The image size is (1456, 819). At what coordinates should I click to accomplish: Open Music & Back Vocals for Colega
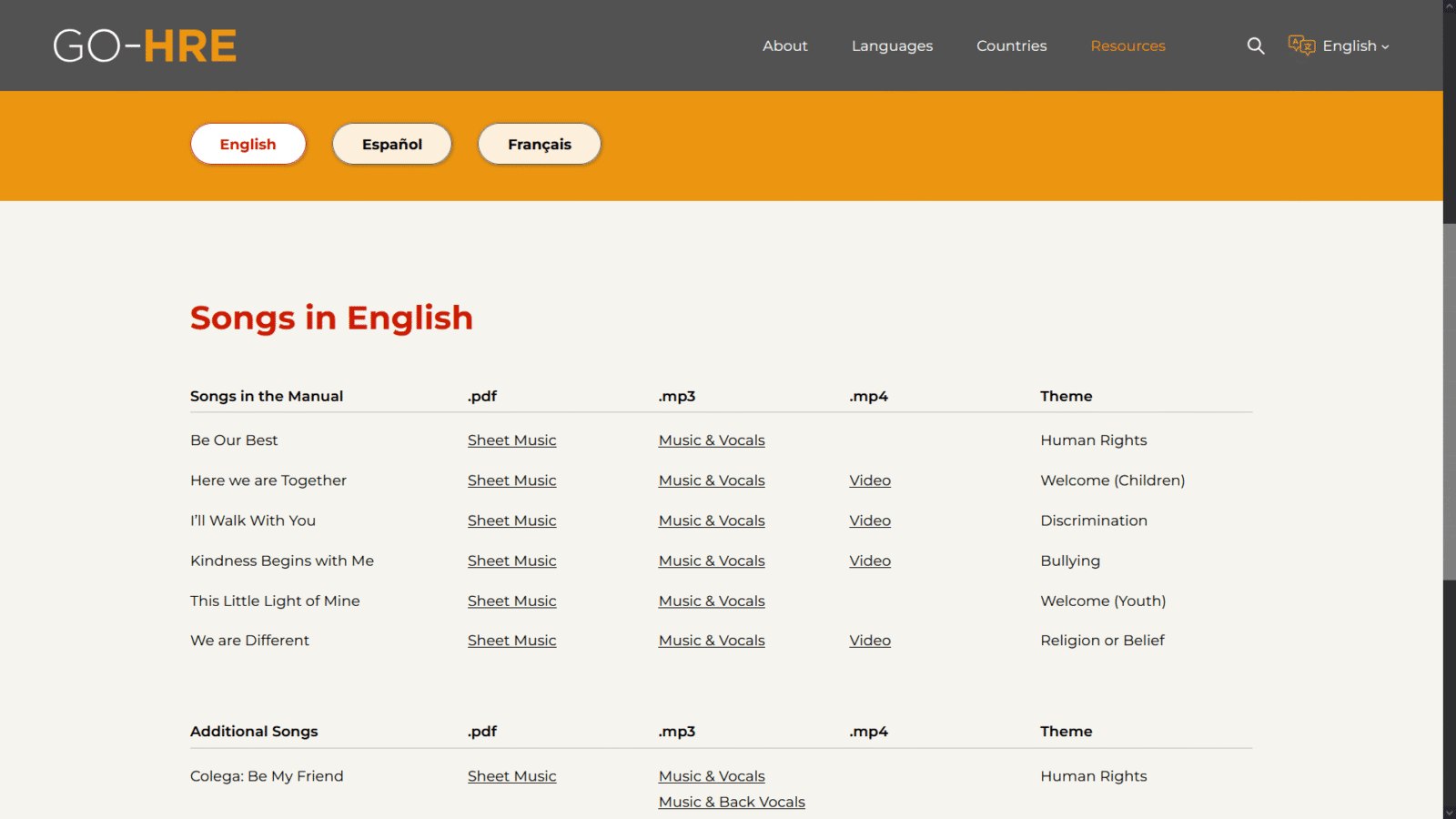tap(732, 802)
